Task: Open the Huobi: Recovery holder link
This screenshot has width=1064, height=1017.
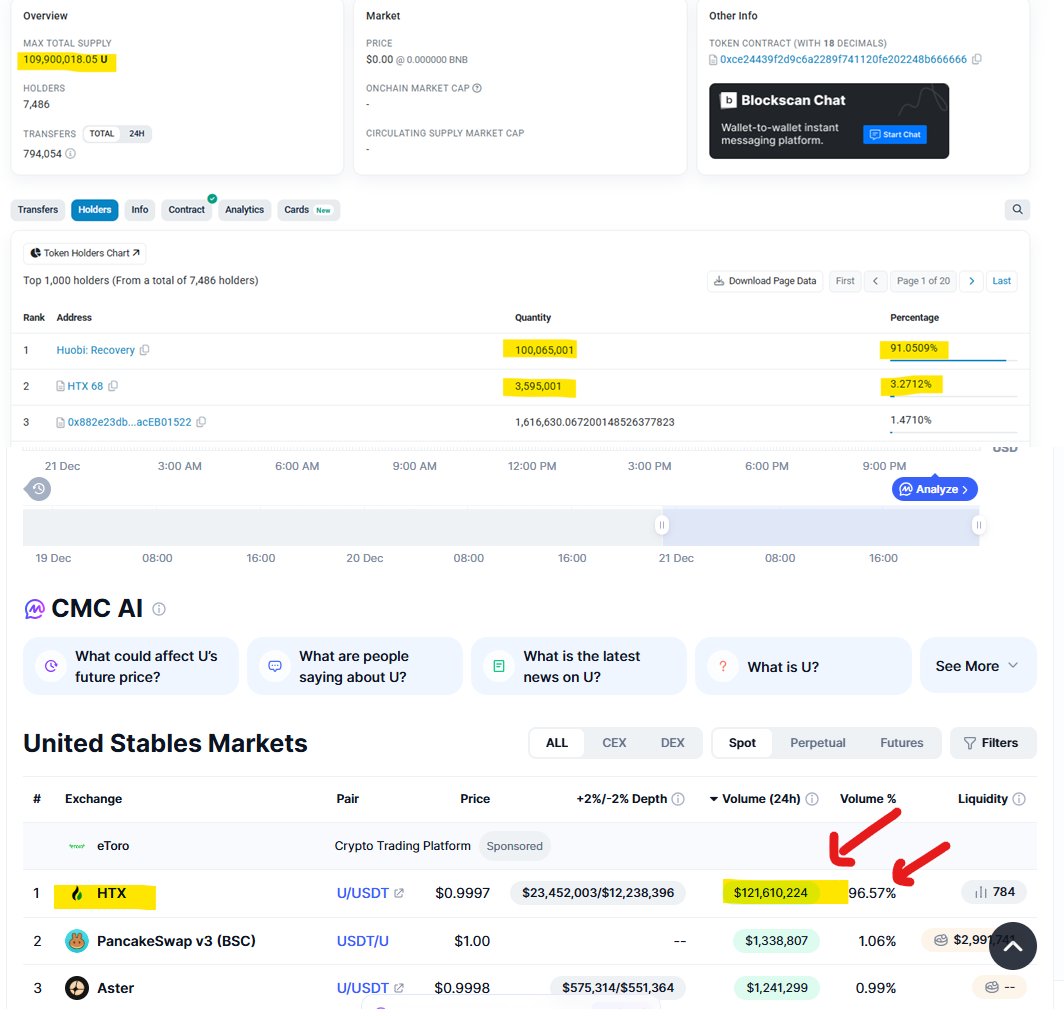Action: click(96, 350)
